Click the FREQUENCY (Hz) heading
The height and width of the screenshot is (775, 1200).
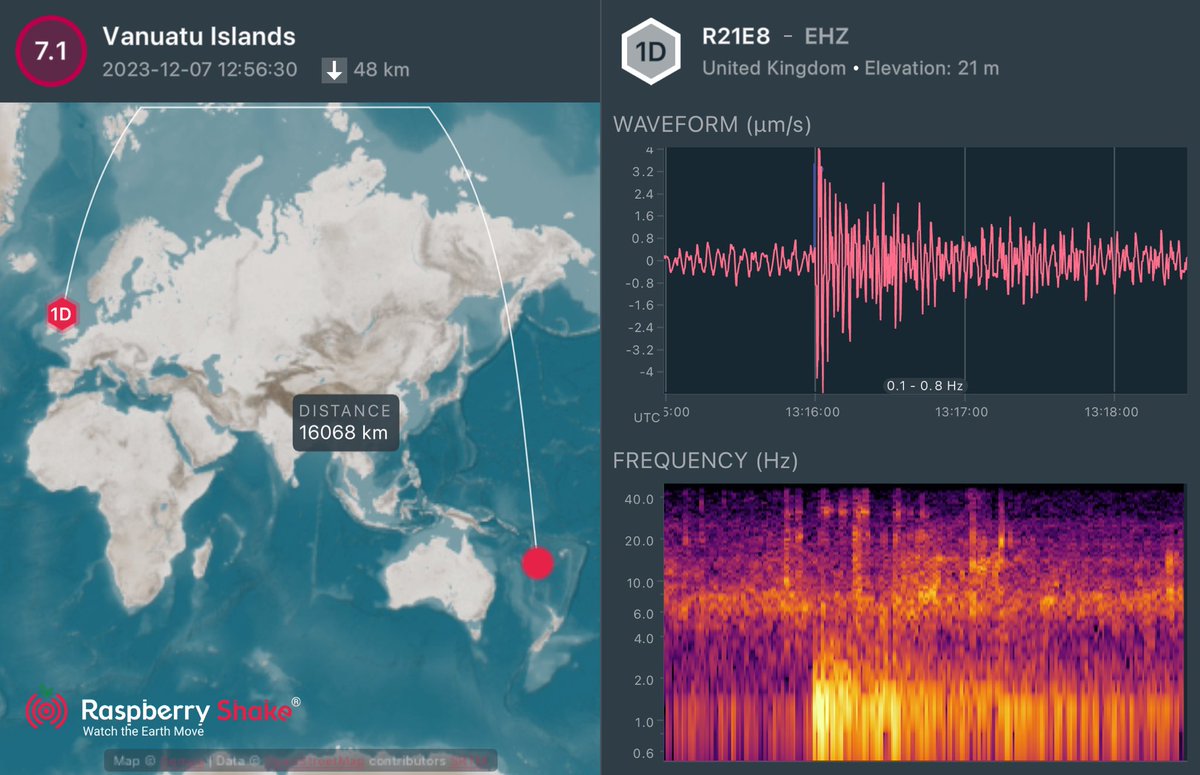705,460
